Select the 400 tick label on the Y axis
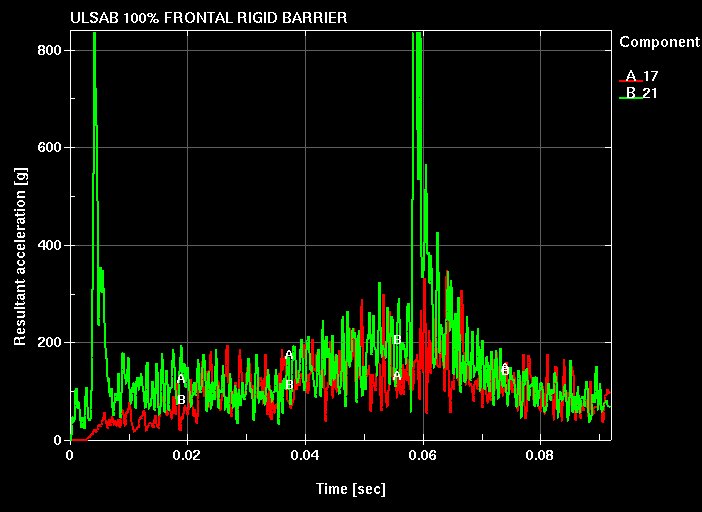The image size is (702, 512). 51,245
